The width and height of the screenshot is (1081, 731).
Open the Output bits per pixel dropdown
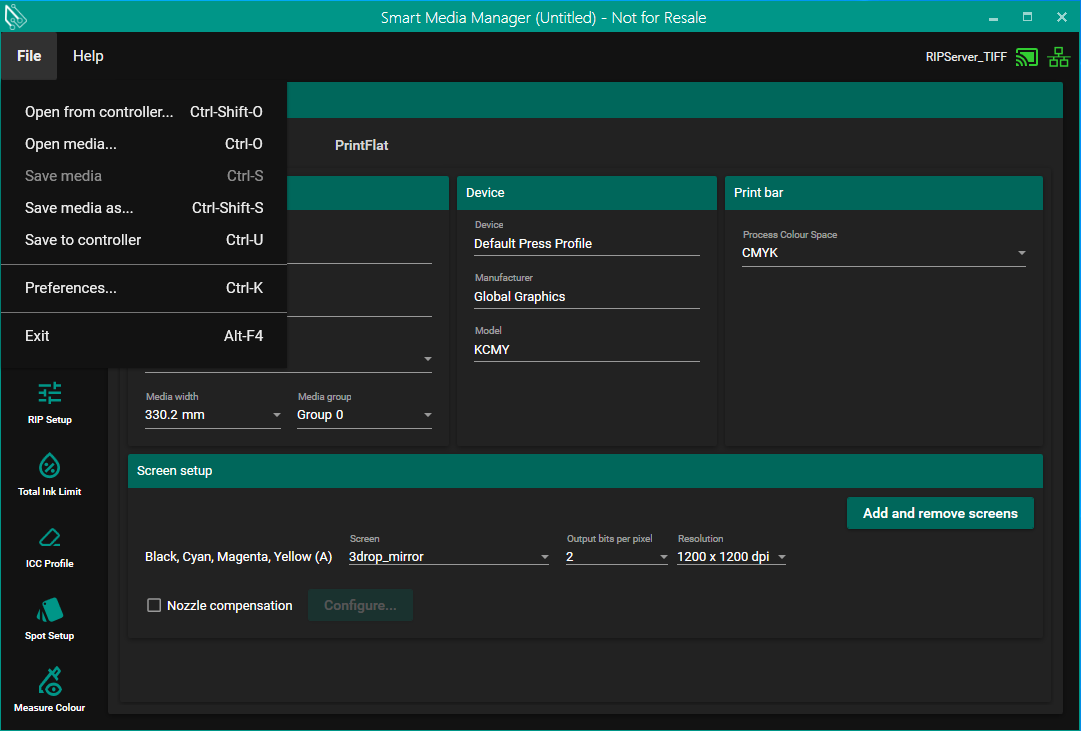pos(616,557)
